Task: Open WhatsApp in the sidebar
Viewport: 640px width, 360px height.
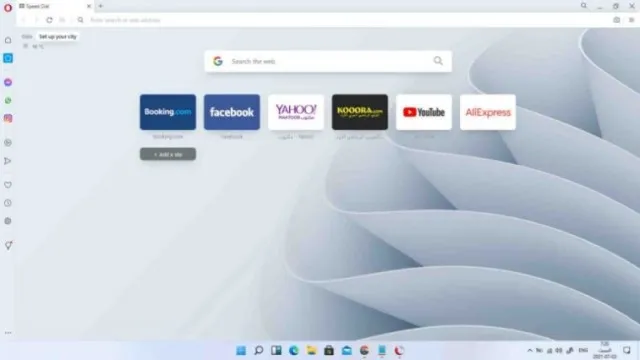Action: (x=8, y=100)
